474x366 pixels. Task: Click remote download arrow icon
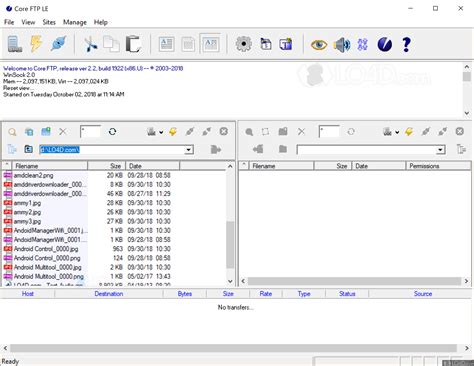click(x=258, y=149)
